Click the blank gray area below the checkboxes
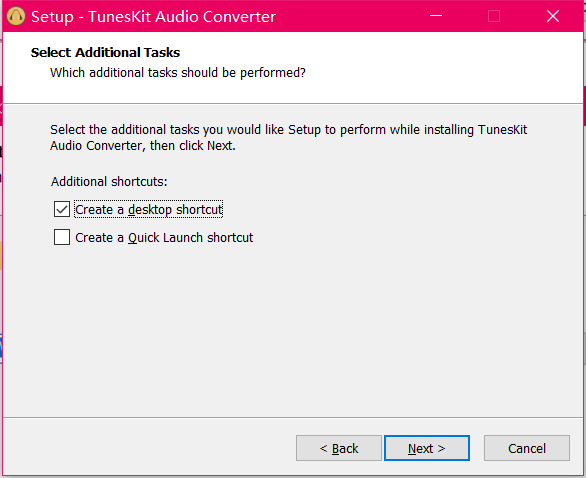Image resolution: width=586 pixels, height=478 pixels. coord(292,329)
